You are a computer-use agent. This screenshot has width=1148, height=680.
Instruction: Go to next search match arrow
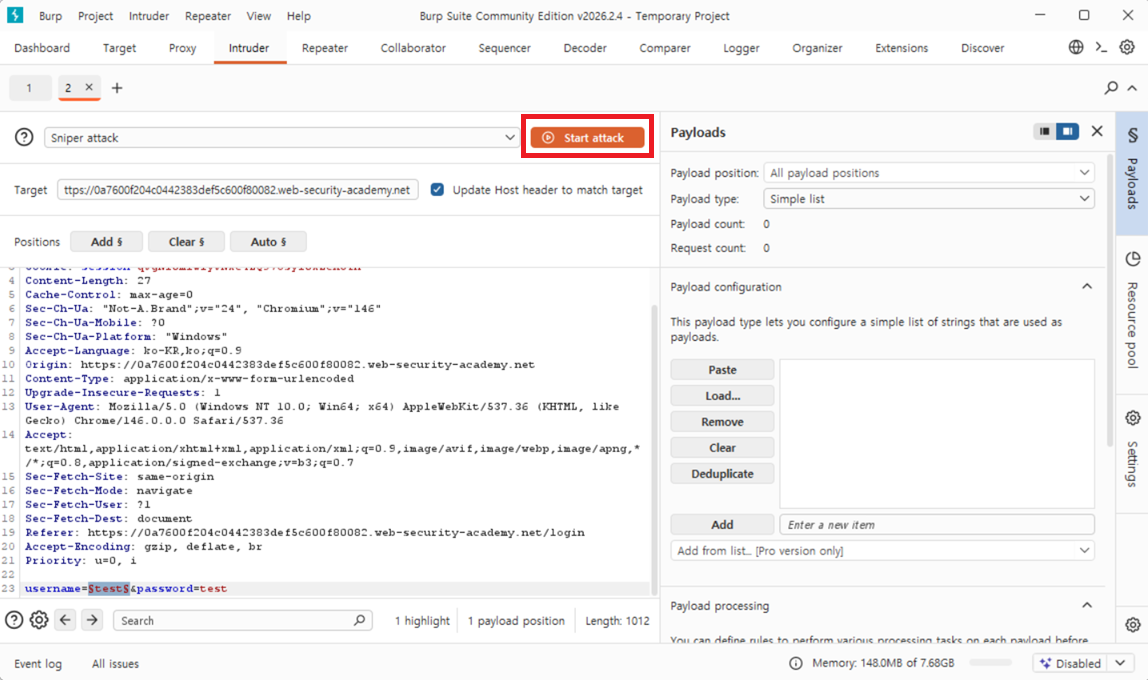[x=92, y=620]
